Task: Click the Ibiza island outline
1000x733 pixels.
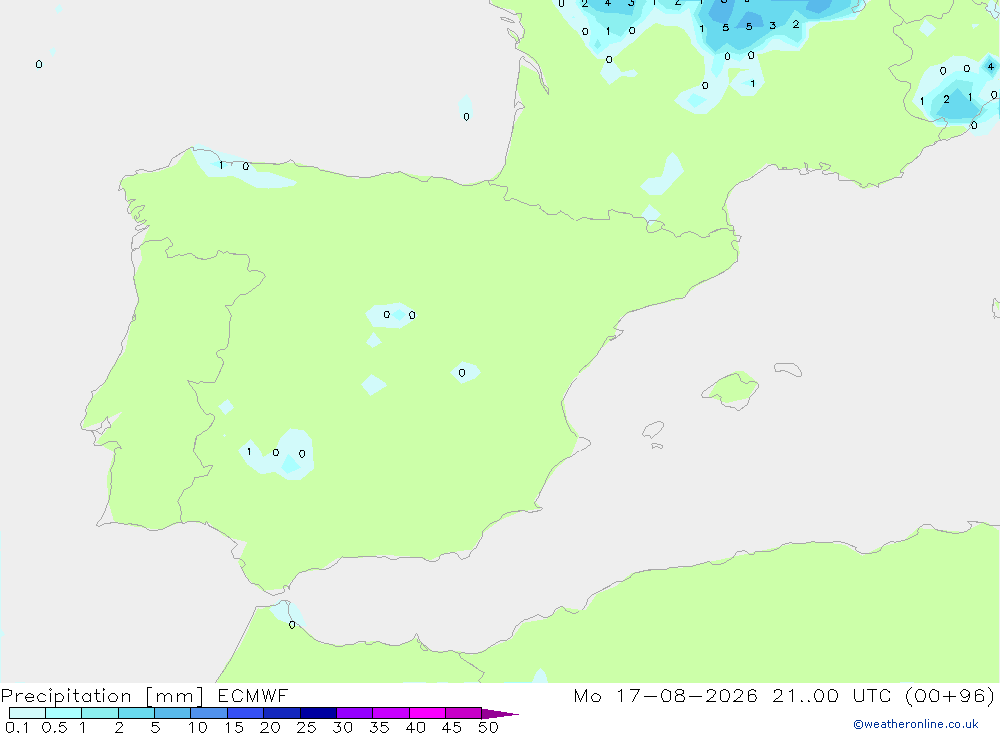Action: pyautogui.click(x=653, y=429)
